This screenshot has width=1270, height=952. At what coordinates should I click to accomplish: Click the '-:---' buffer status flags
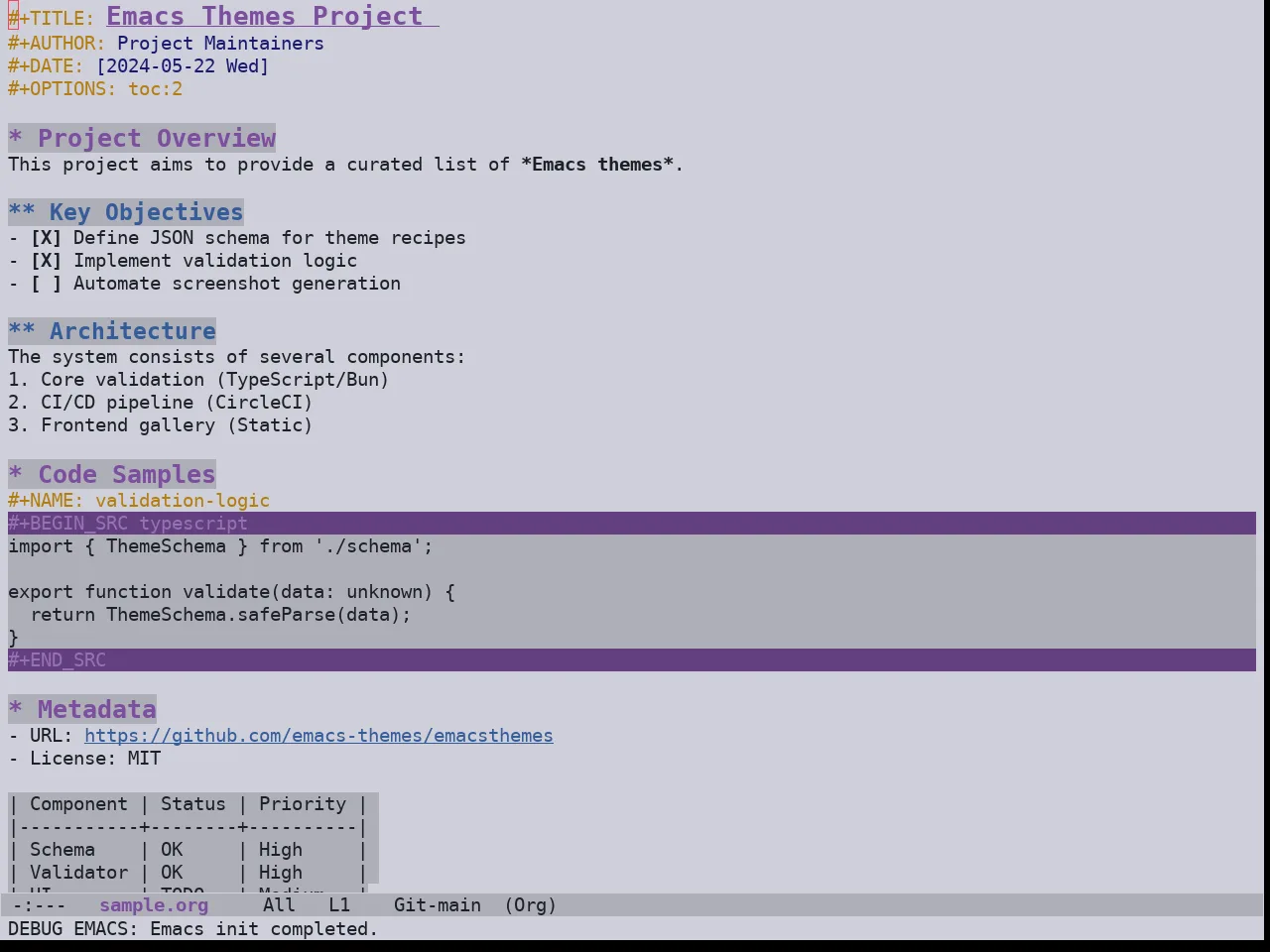coord(39,905)
